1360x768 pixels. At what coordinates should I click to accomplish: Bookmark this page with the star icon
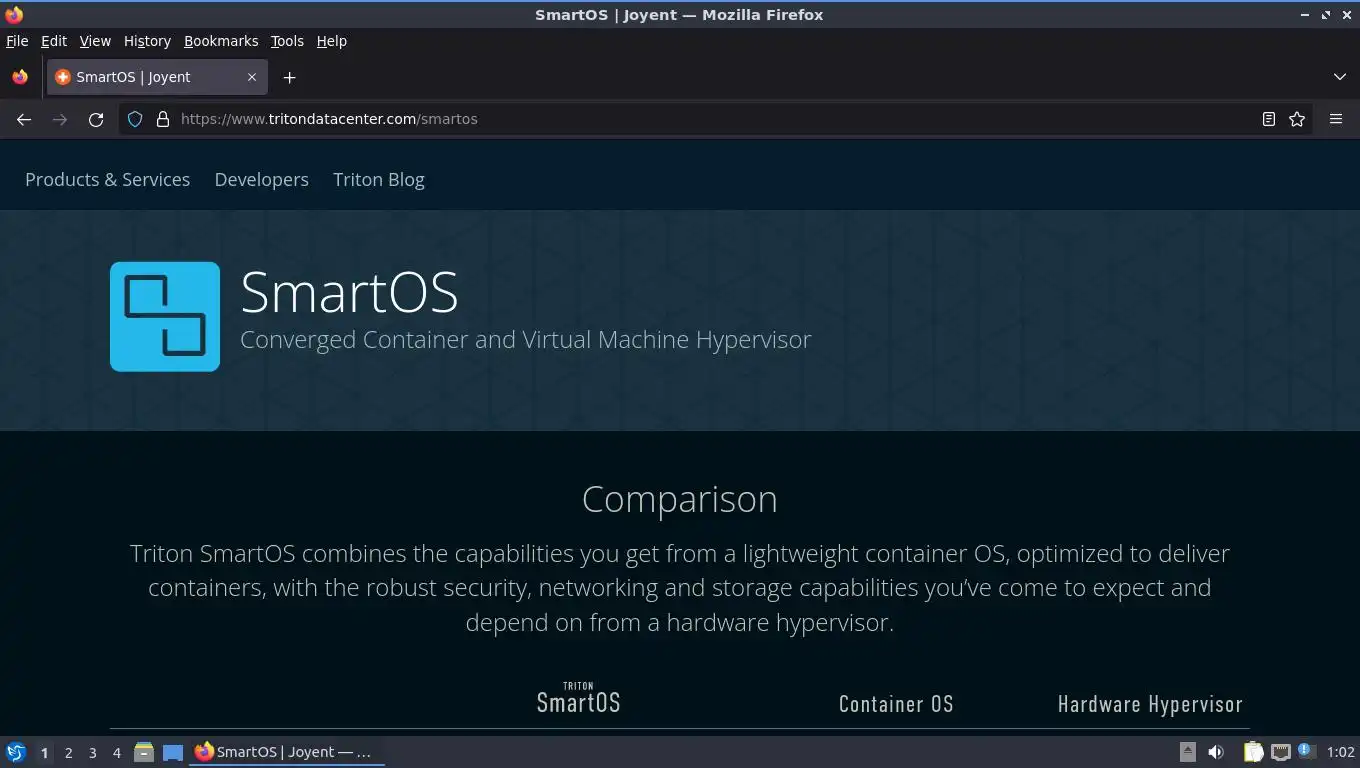click(1297, 119)
